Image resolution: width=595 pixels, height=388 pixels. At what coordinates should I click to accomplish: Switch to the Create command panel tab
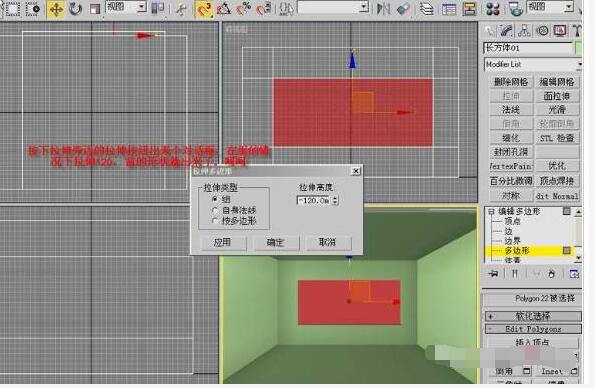click(x=490, y=30)
